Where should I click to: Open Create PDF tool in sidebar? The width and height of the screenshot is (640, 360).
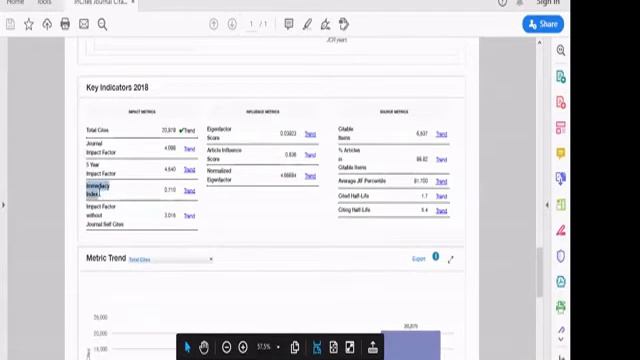[x=561, y=102]
